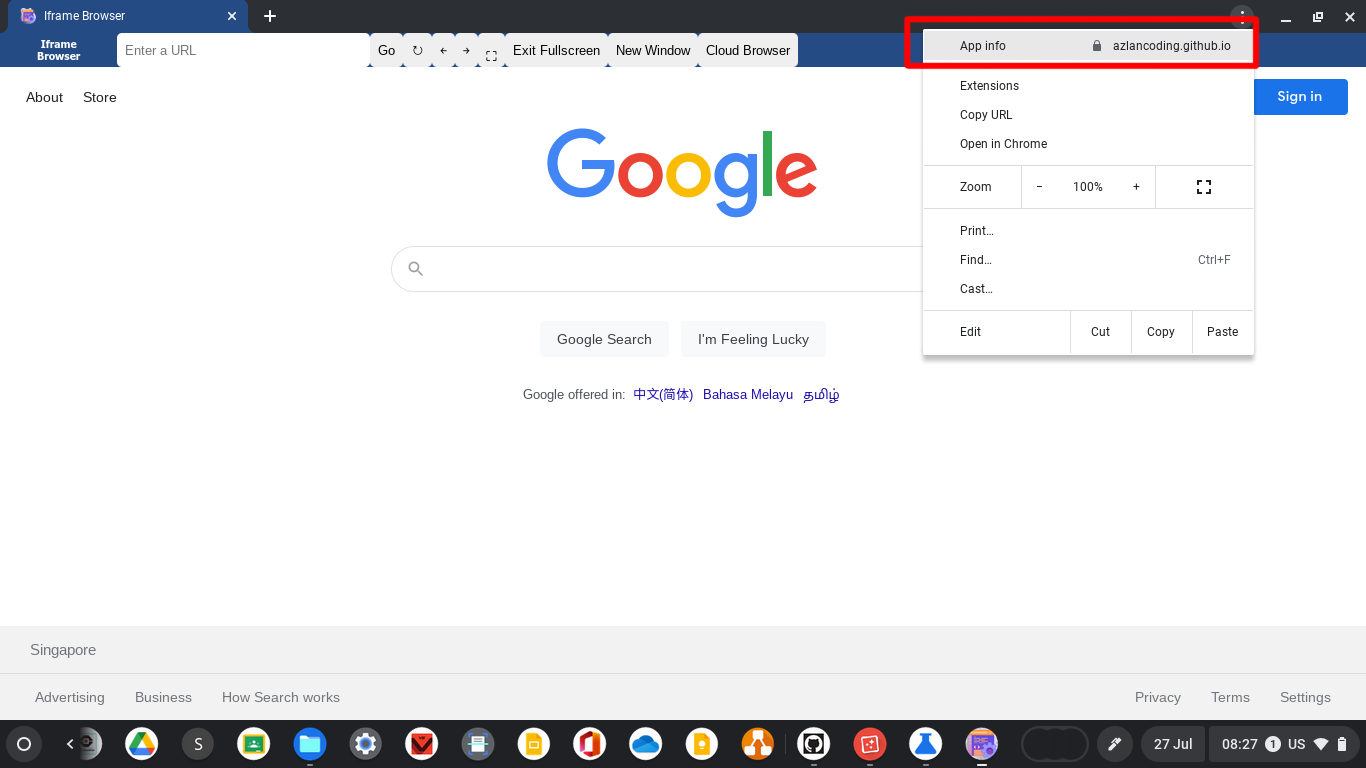Open the 27 Jul calendar date button

click(1173, 744)
